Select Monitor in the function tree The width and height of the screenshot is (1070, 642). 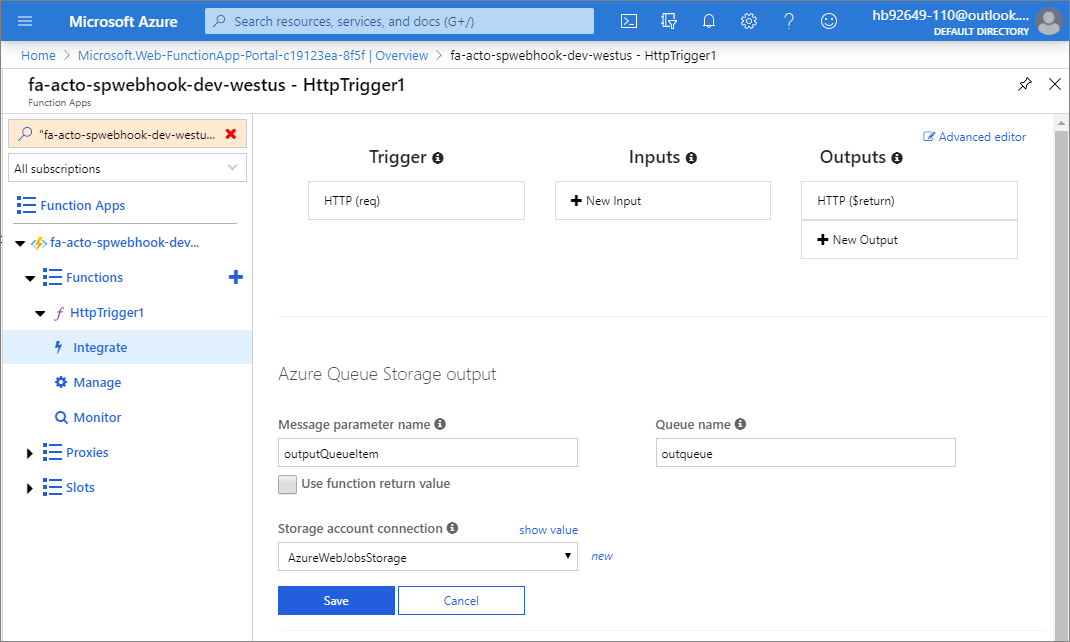(97, 417)
